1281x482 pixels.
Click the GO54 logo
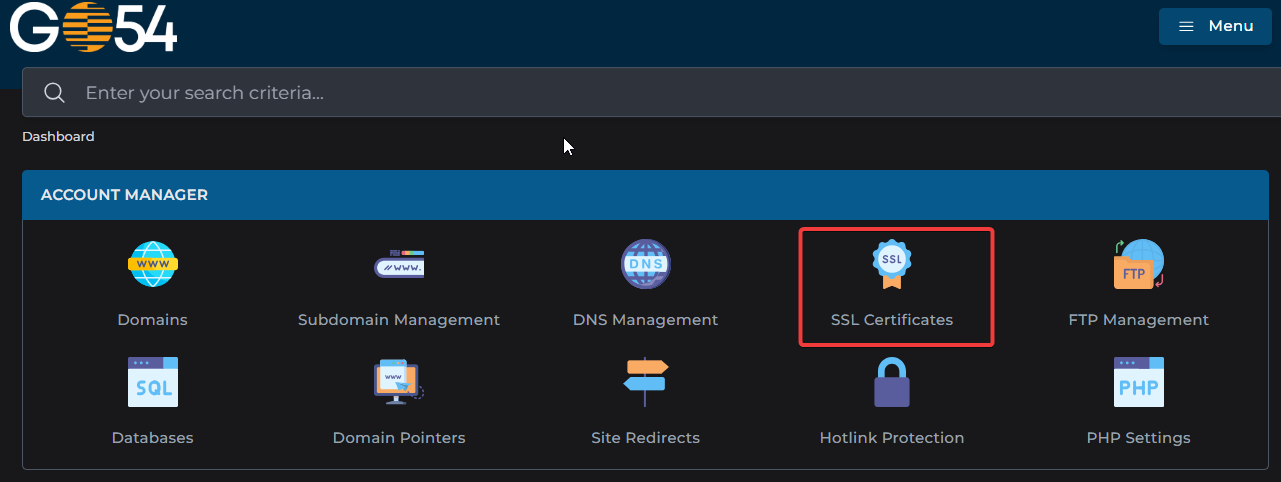pos(93,27)
